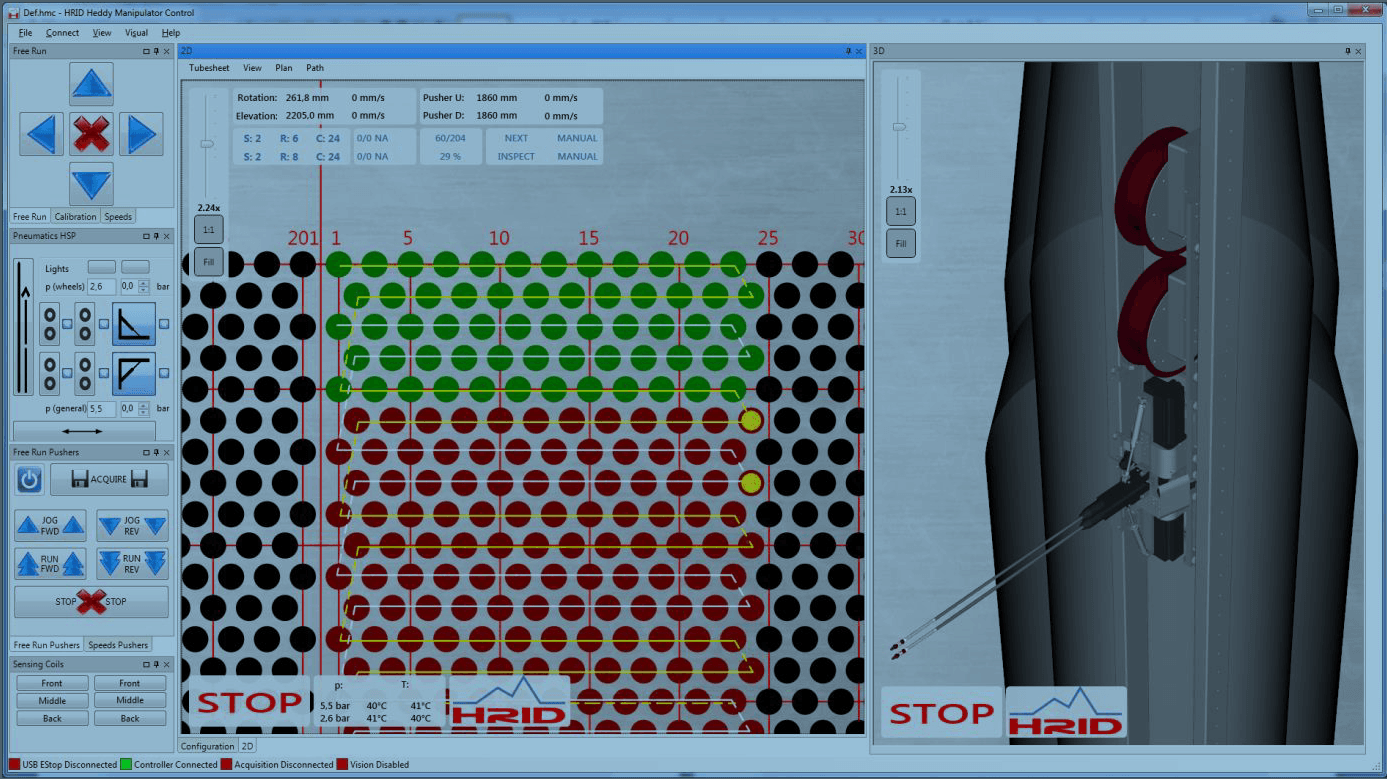
Task: Expand the Path menu in 2D panel
Action: tap(315, 68)
